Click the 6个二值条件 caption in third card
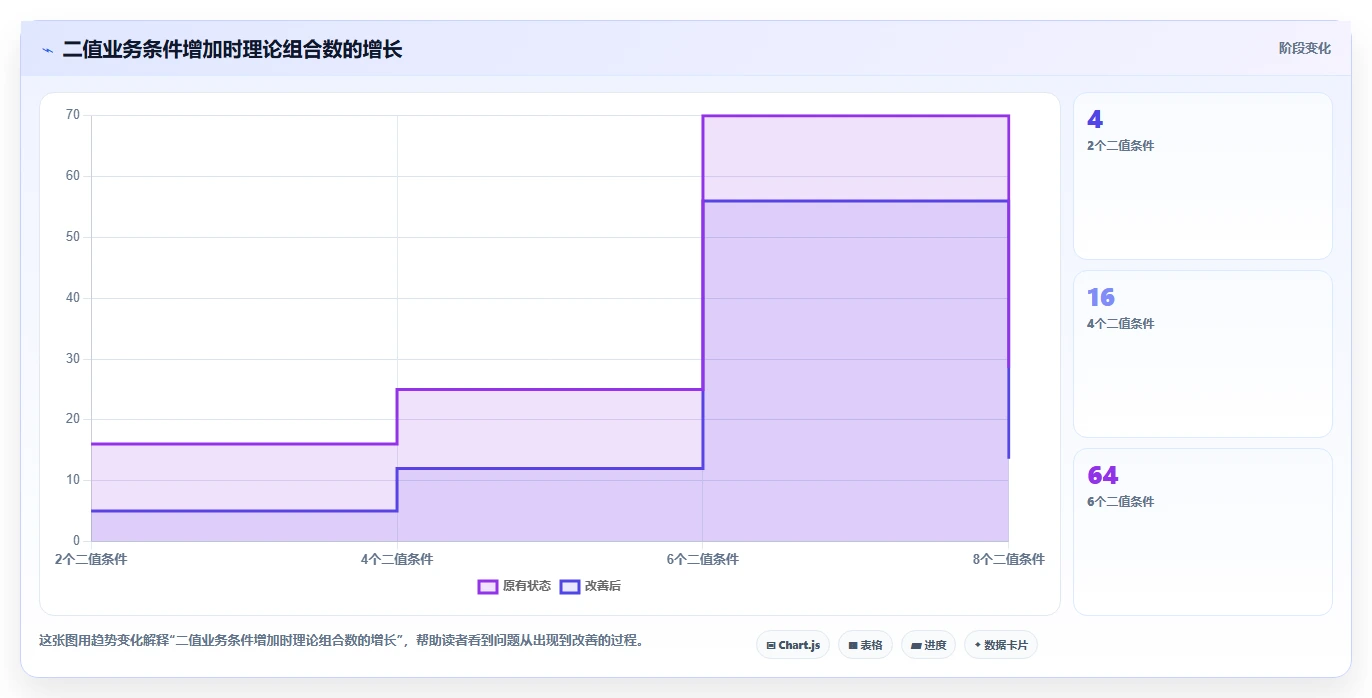This screenshot has width=1372, height=698. 1120,502
